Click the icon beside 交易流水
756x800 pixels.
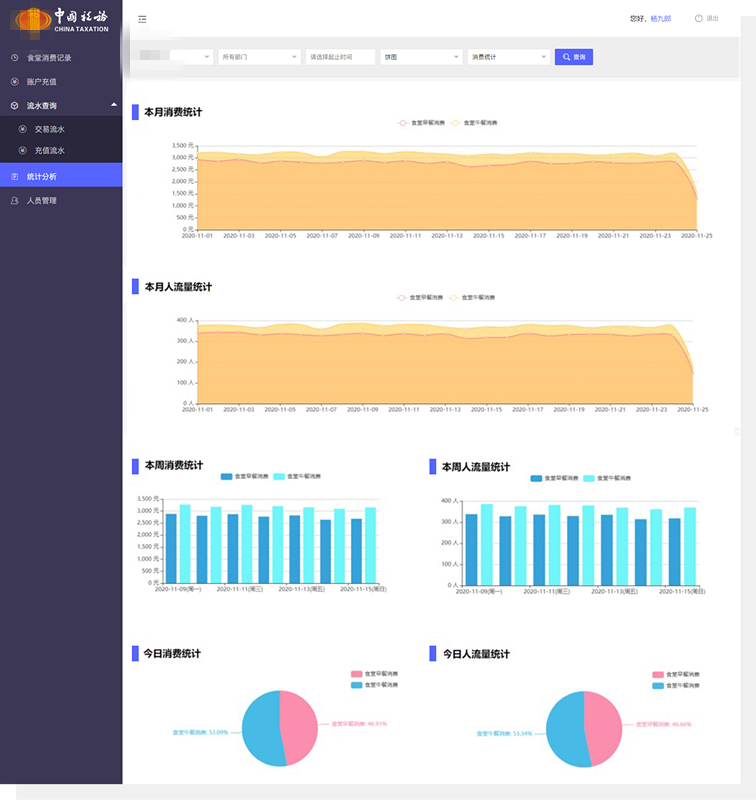point(23,129)
